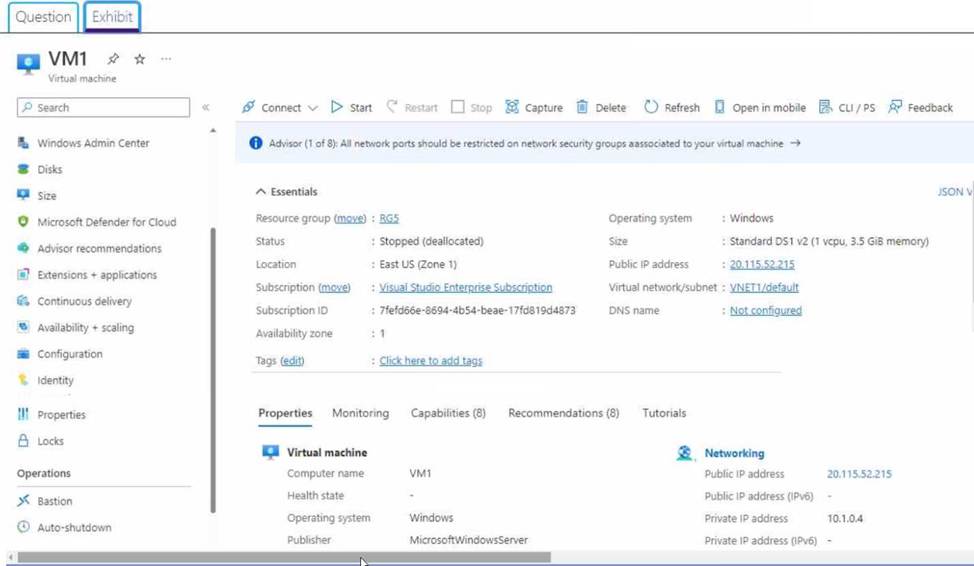The width and height of the screenshot is (974, 566).
Task: Open Microsoft Defender for Cloud
Action: (106, 222)
